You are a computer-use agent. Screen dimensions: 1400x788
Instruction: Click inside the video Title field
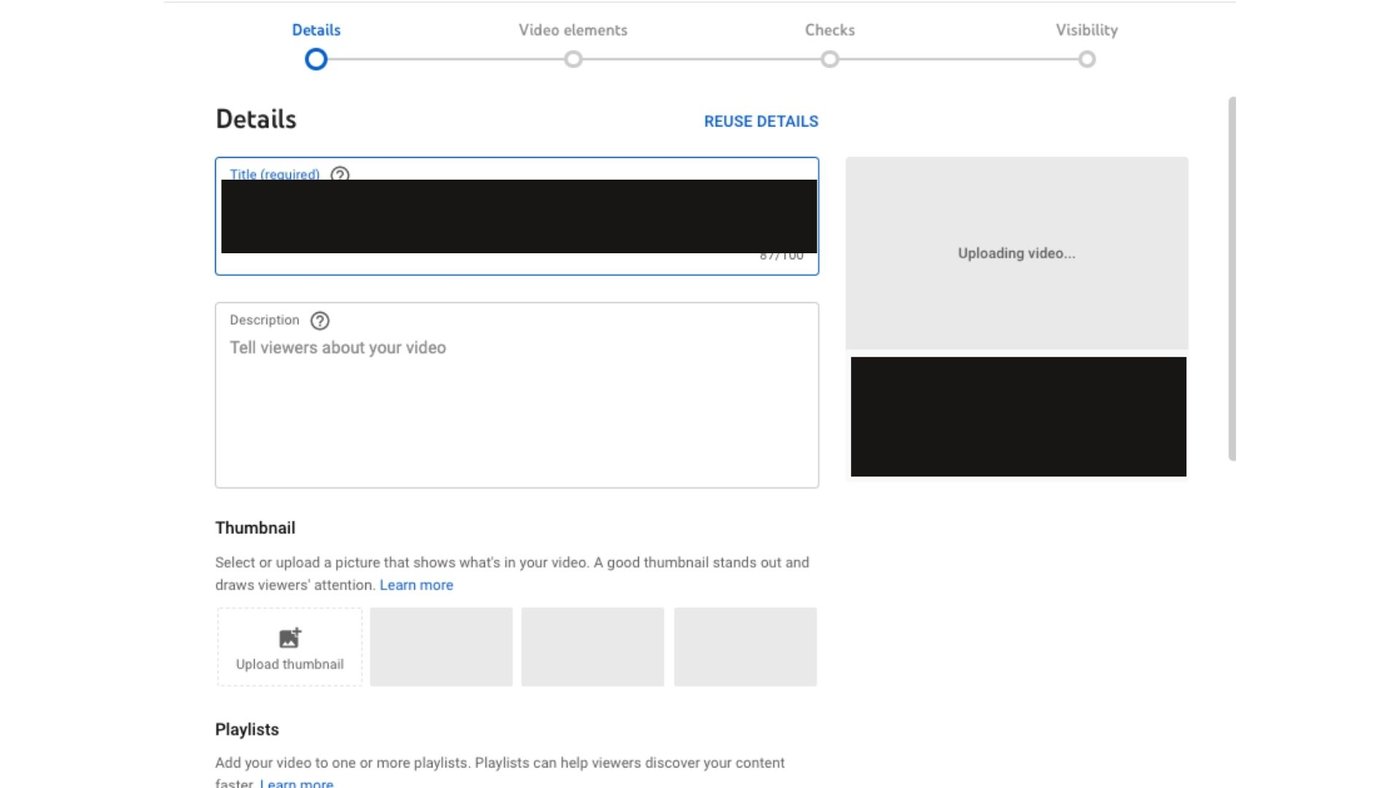click(517, 215)
